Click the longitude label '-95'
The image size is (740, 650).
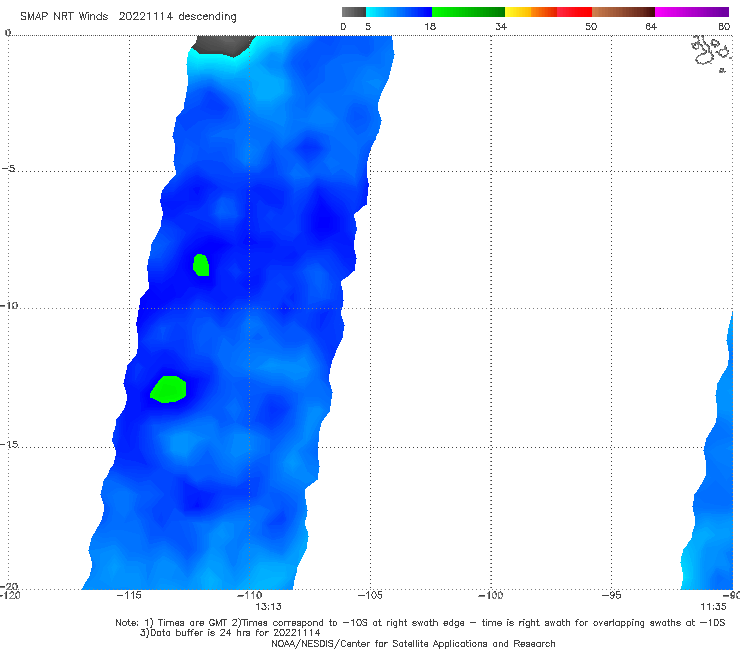tap(611, 595)
